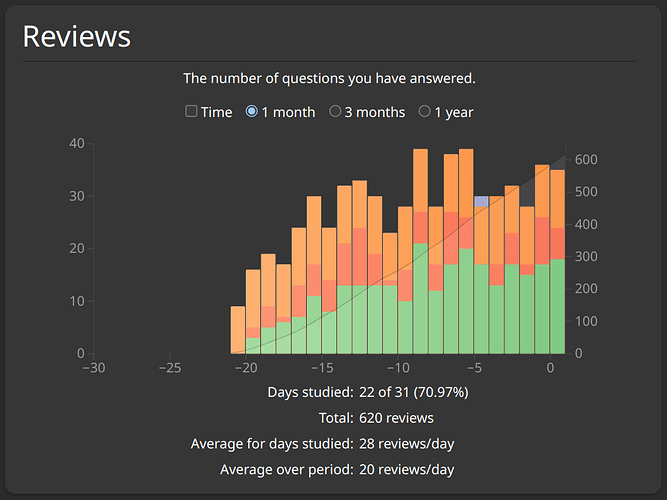Switch range to 3 months

coord(336,112)
